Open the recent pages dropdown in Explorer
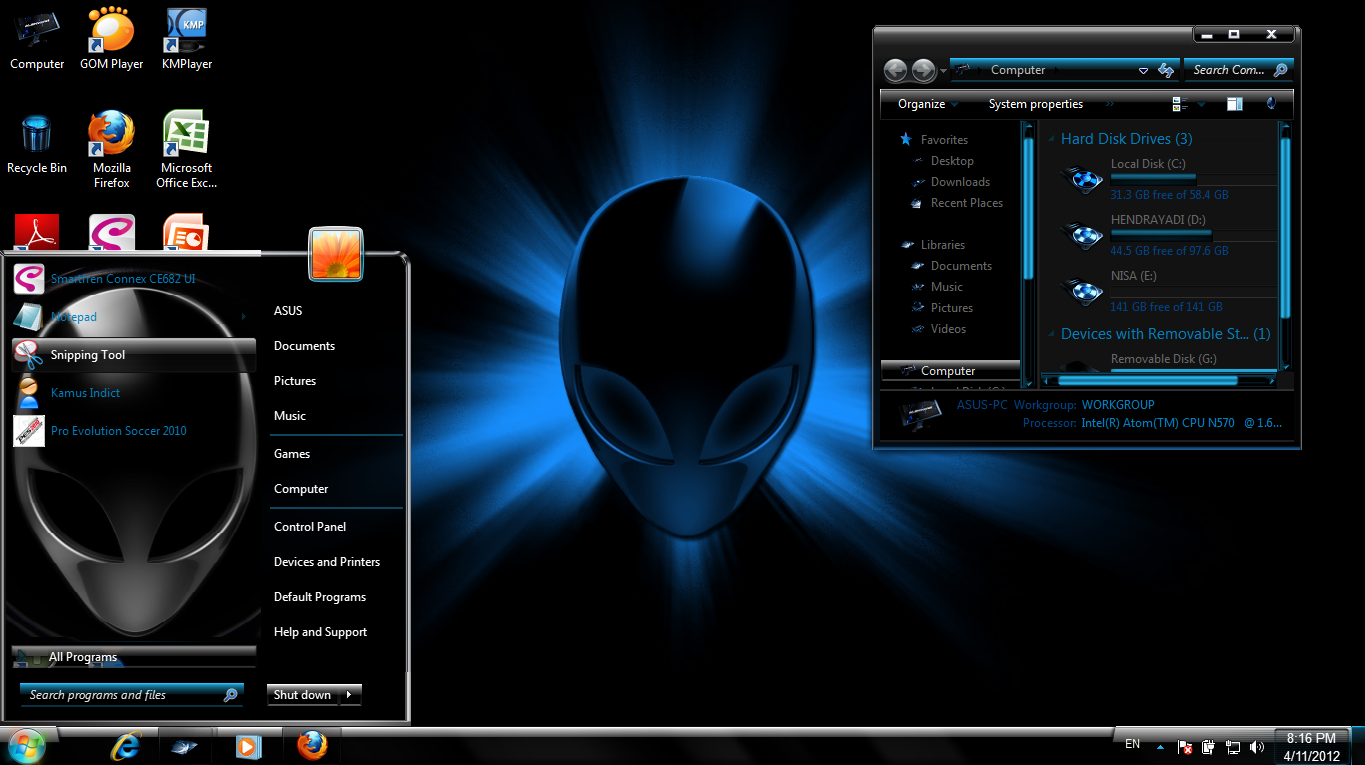The height and width of the screenshot is (765, 1365). pos(943,72)
